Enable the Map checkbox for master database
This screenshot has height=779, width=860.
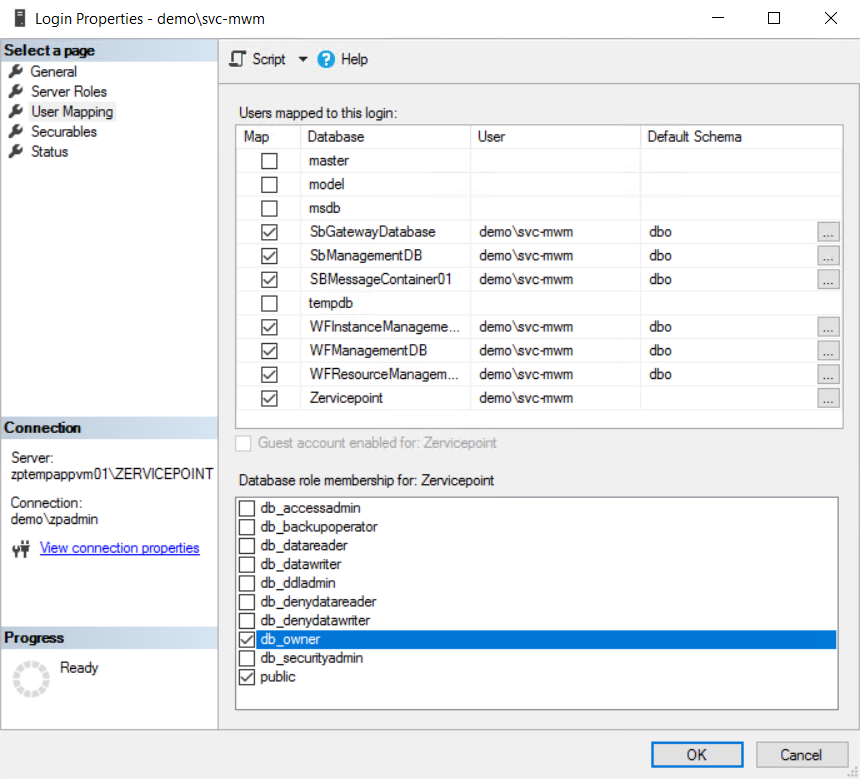(269, 161)
